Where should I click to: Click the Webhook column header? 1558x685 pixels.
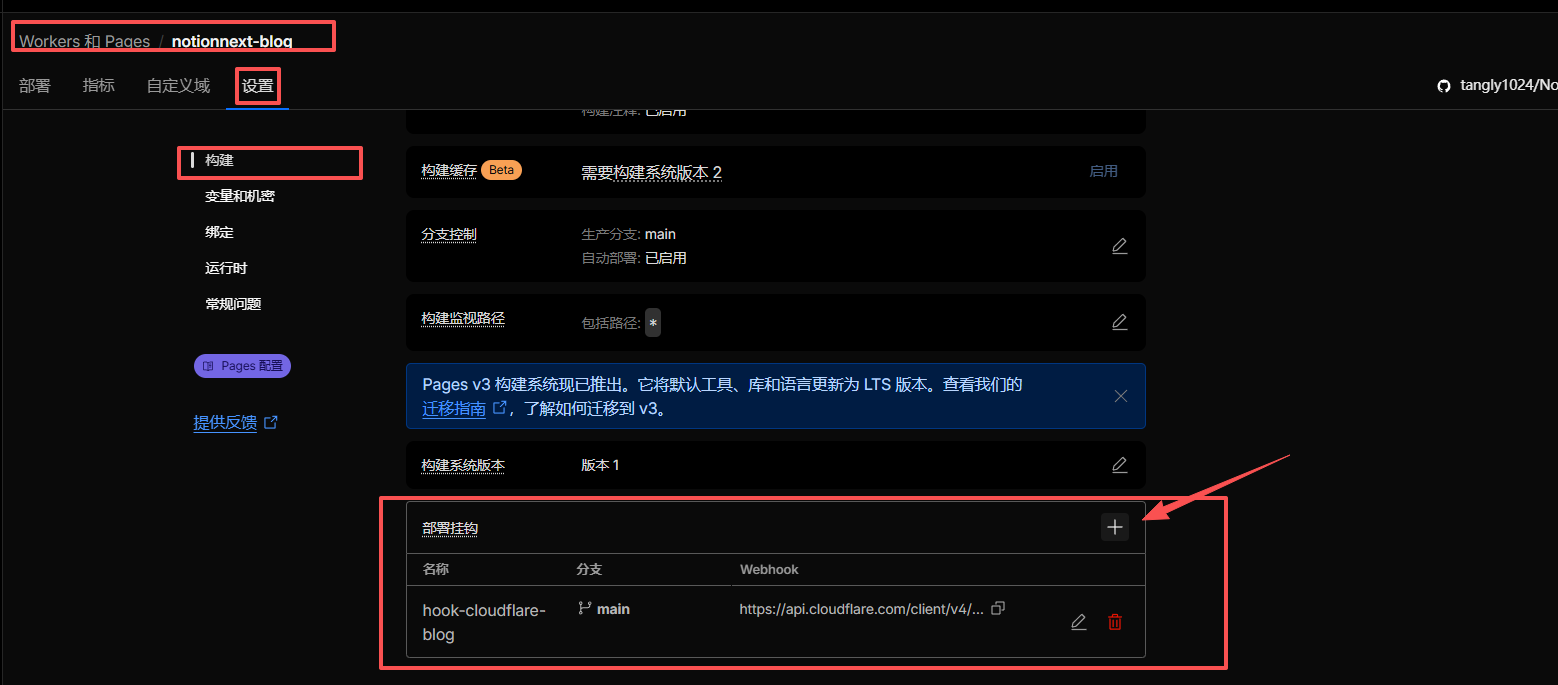pos(769,569)
